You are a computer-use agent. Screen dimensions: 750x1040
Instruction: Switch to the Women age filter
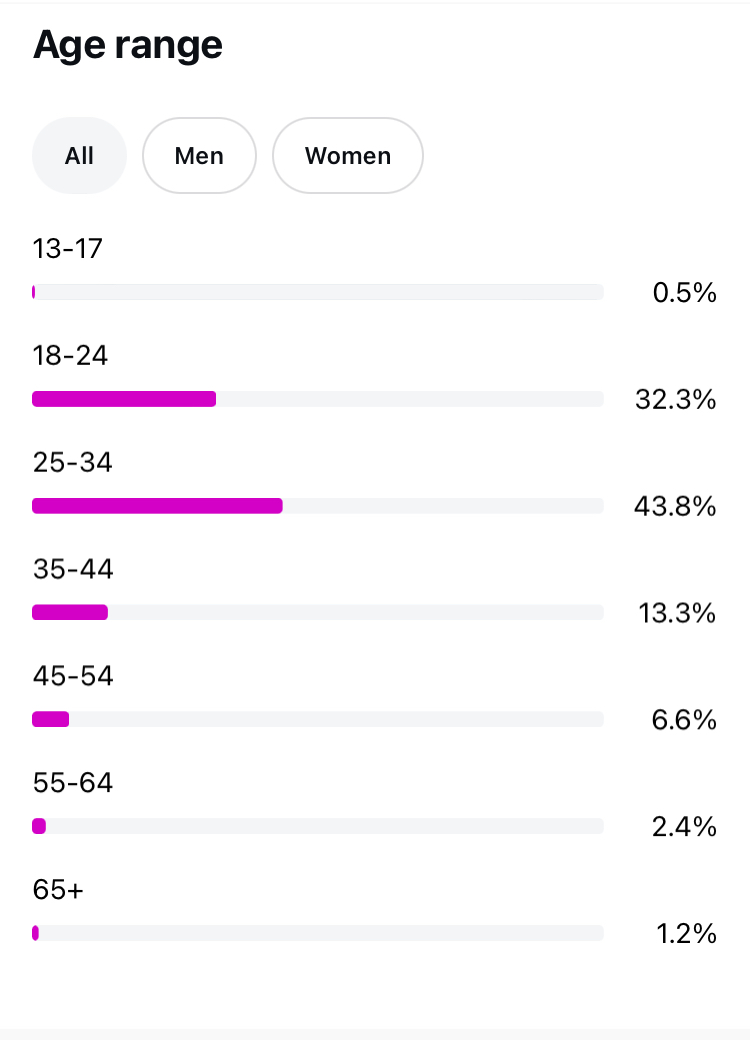(x=347, y=156)
